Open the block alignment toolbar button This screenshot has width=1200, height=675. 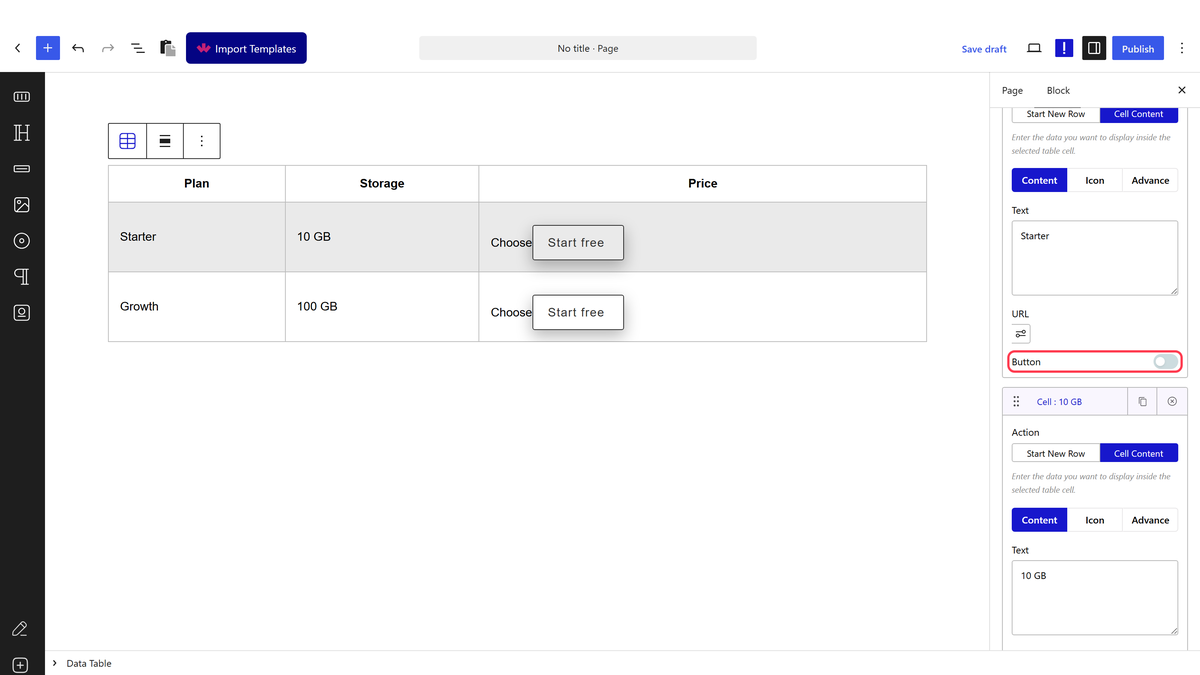165,141
